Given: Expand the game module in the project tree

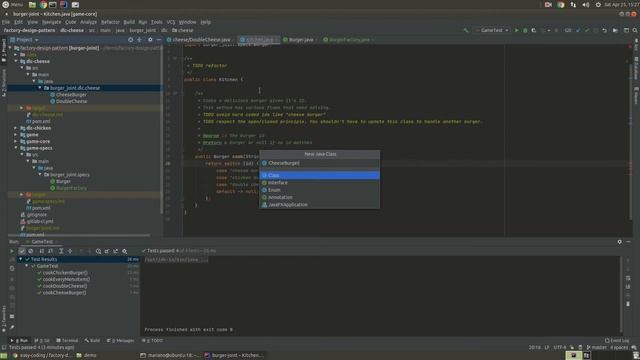Looking at the screenshot, I should (16, 135).
